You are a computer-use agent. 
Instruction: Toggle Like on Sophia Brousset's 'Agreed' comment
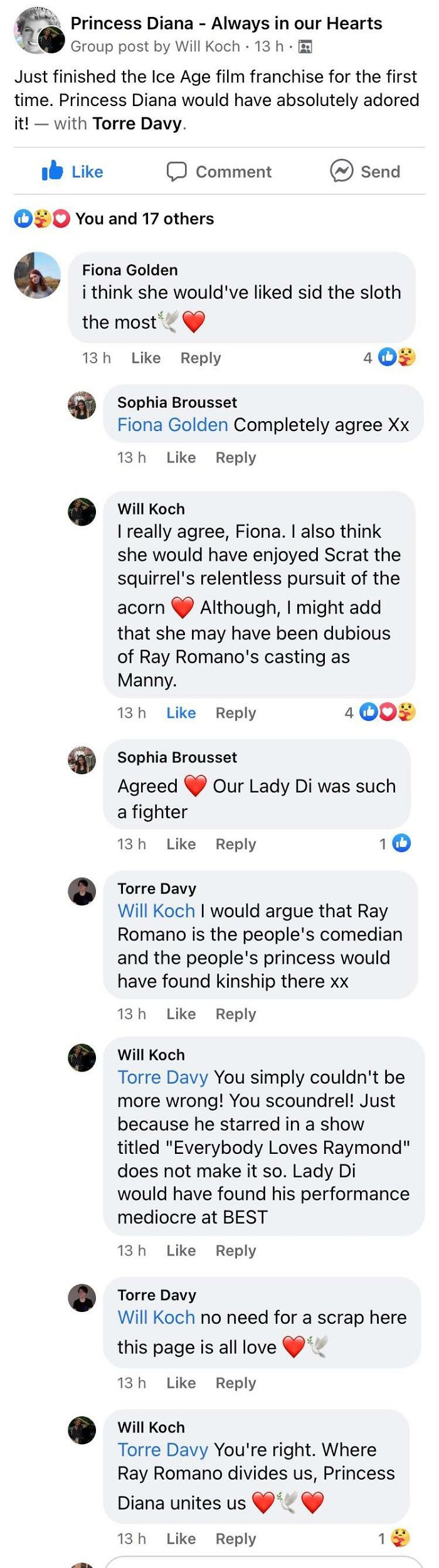point(181,844)
